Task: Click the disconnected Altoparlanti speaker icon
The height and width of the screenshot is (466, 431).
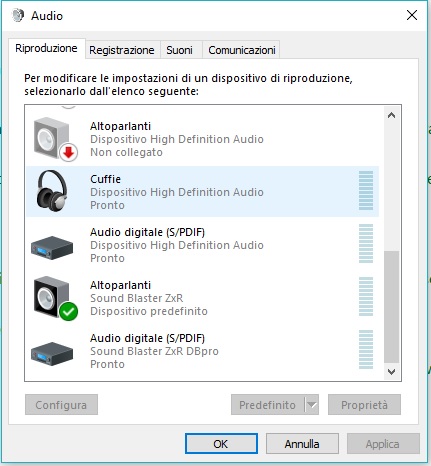Action: point(55,139)
